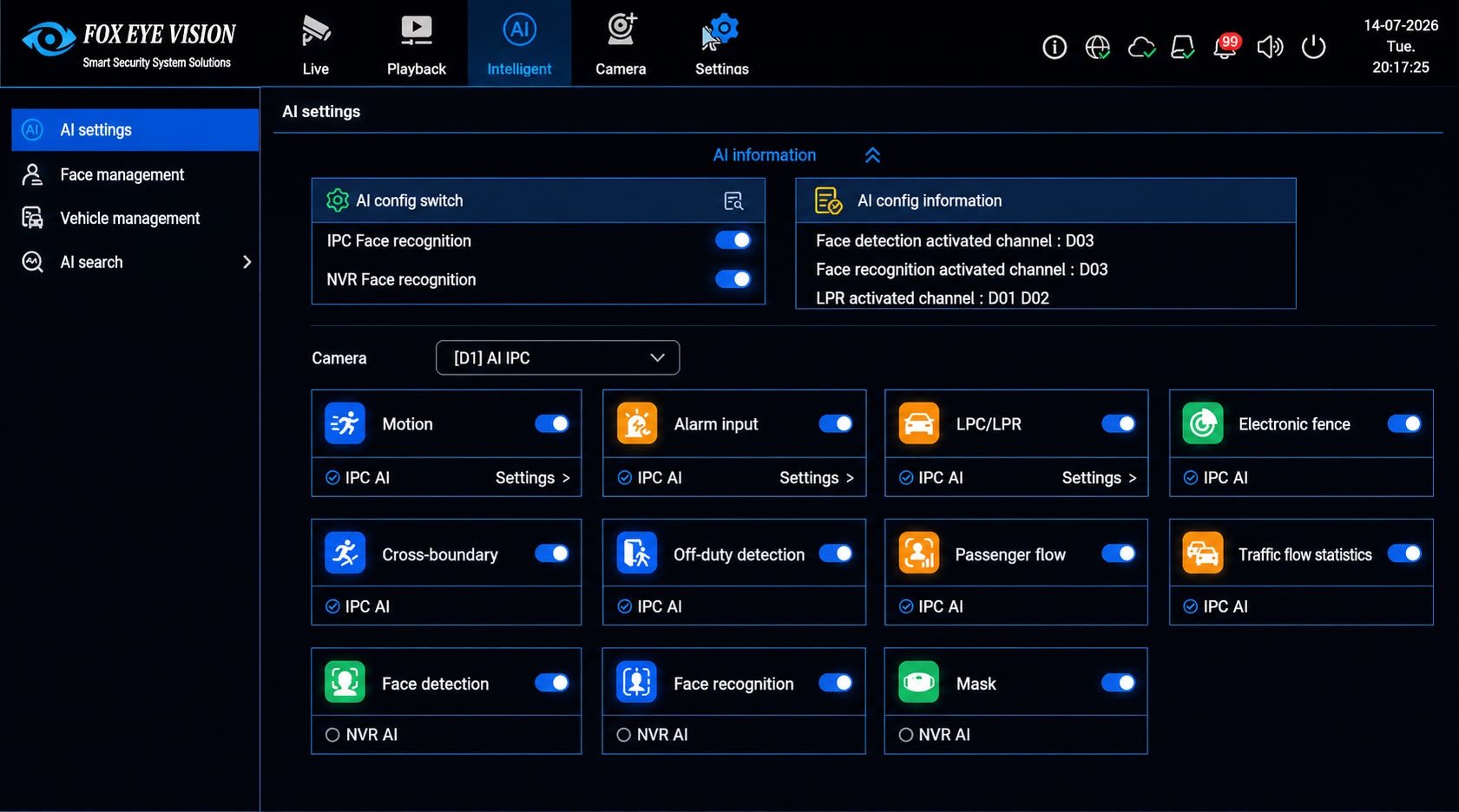Toggle the Face detection switch

[552, 683]
